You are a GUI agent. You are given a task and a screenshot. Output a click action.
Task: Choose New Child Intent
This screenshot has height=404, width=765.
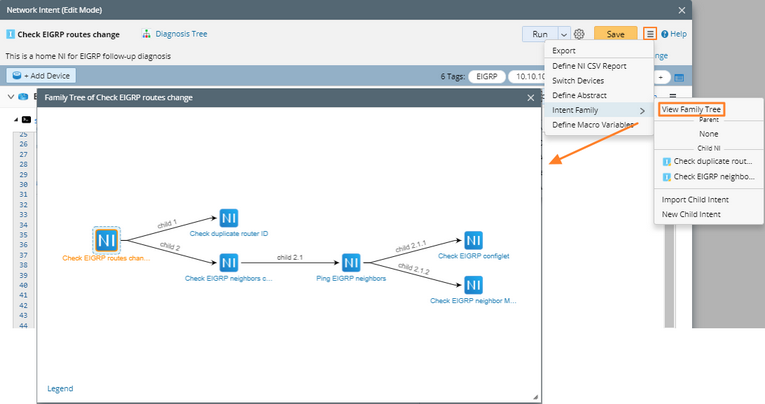coord(691,214)
